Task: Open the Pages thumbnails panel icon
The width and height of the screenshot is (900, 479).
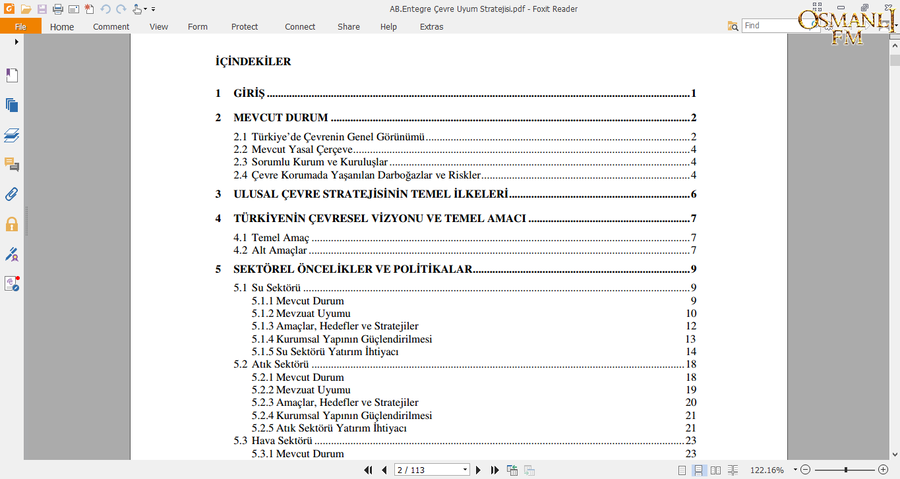Action: pyautogui.click(x=11, y=105)
